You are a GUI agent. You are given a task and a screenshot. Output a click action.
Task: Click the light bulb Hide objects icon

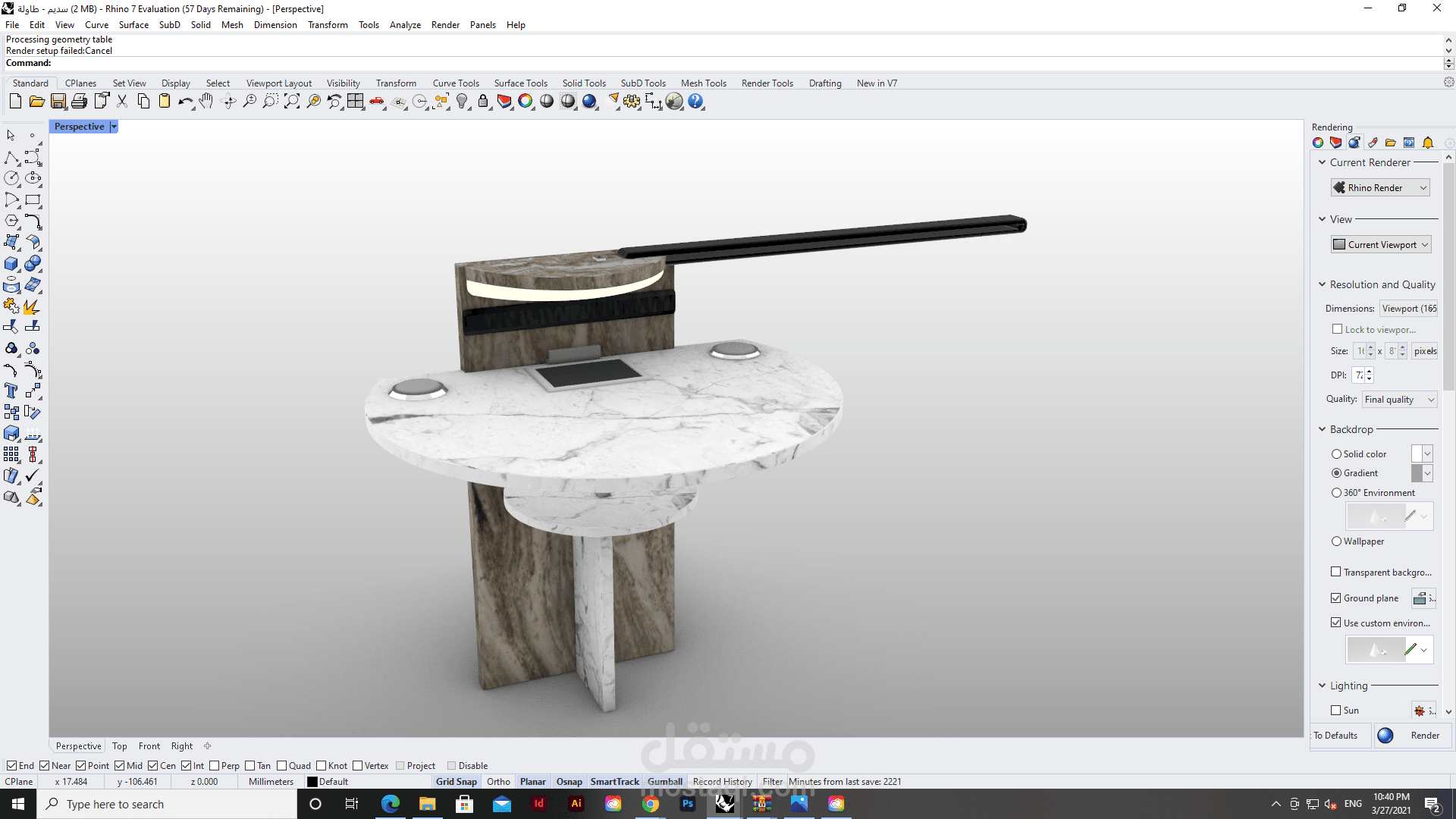(x=462, y=102)
